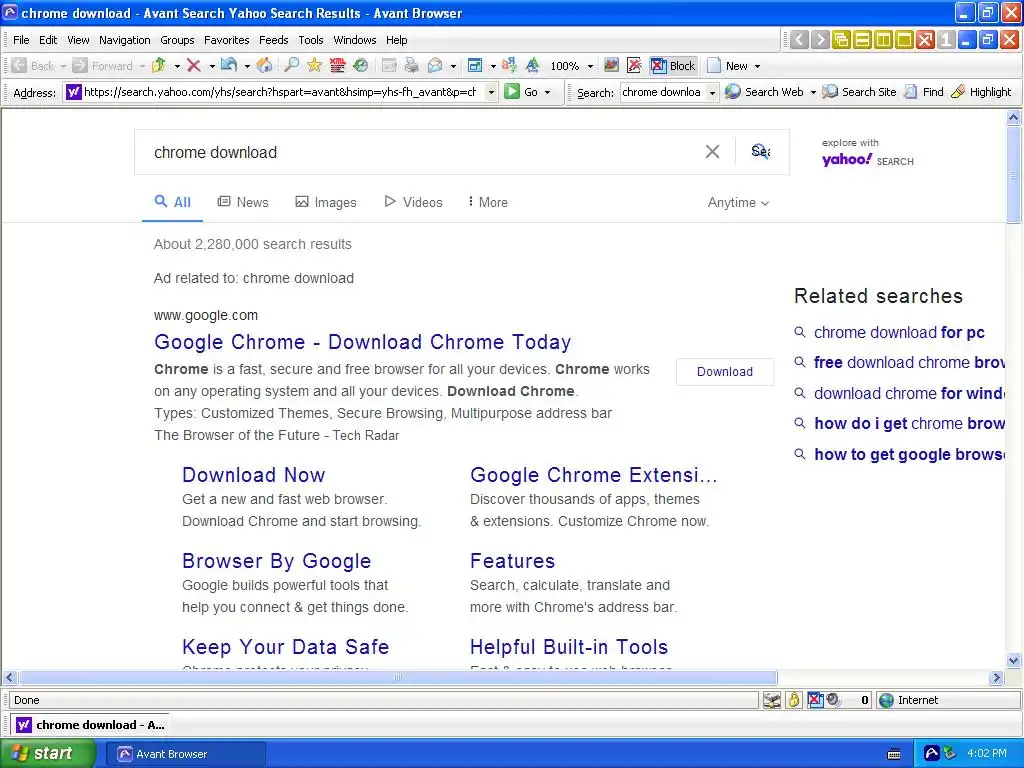This screenshot has width=1024, height=768.
Task: Click the Avant Browser system tray icon
Action: point(931,754)
